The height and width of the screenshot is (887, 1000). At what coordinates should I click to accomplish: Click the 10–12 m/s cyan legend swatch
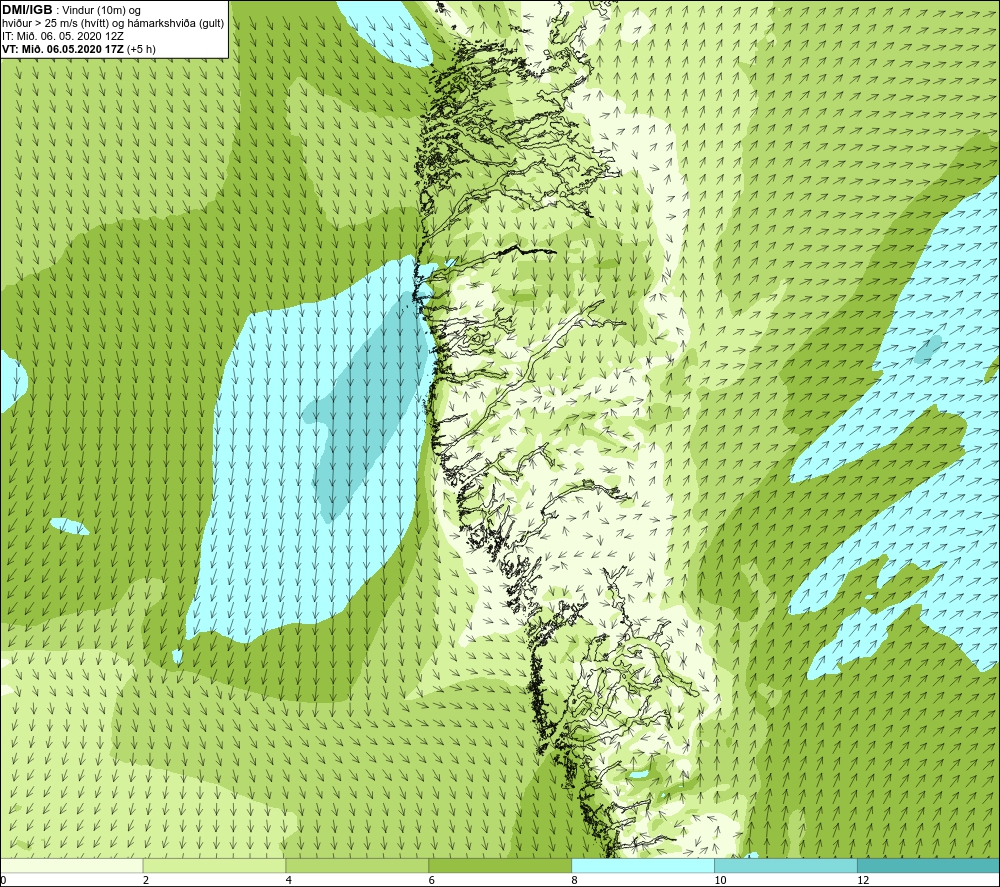786,866
